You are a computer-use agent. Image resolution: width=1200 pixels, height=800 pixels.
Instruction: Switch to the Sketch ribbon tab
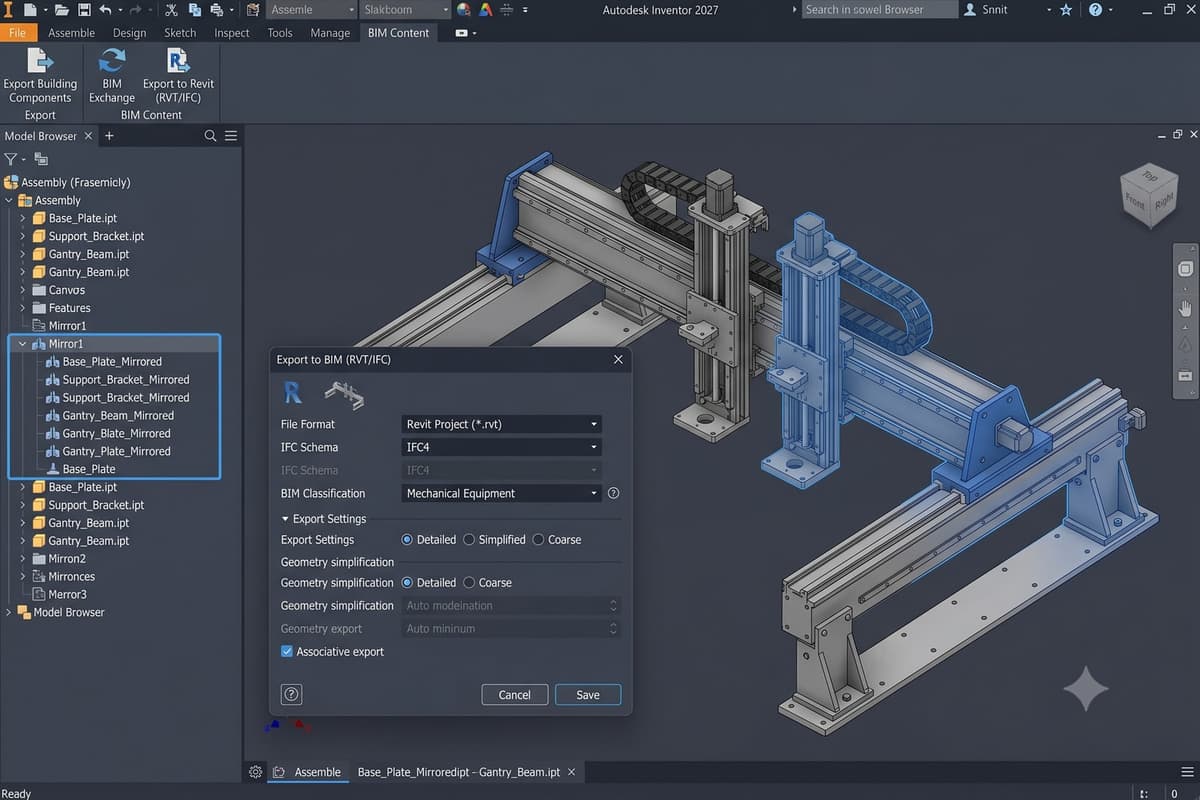180,32
